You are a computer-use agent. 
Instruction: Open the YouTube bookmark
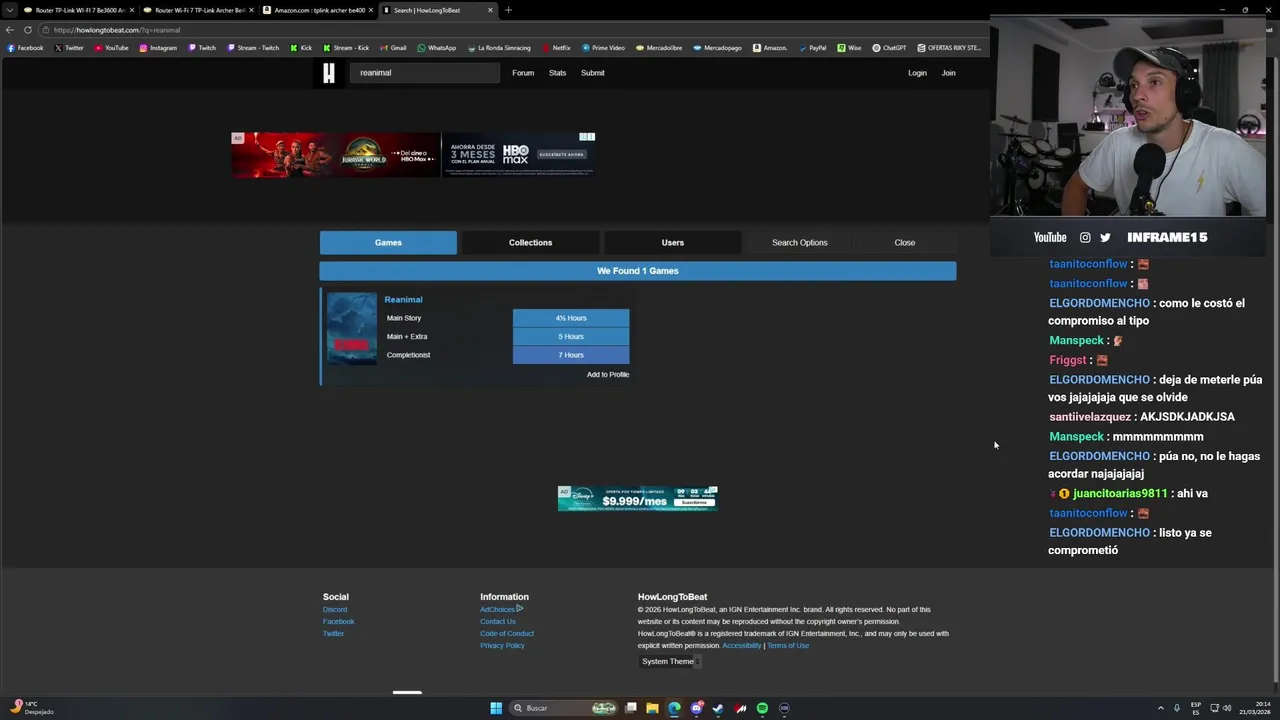tap(111, 48)
